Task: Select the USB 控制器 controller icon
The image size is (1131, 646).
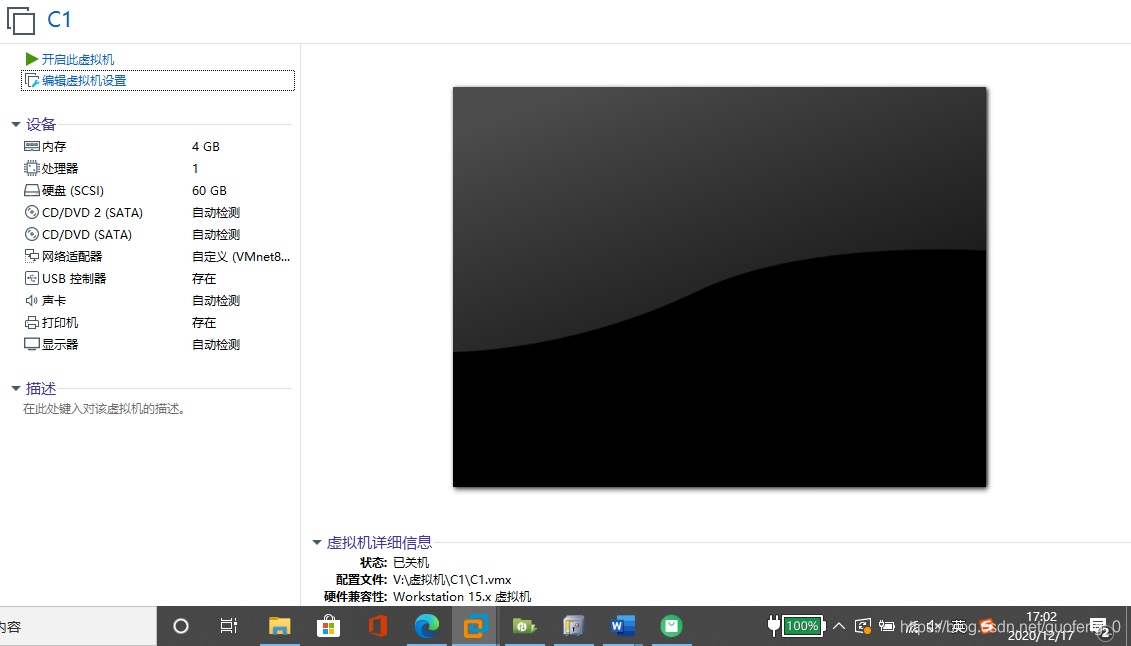Action: 31,278
